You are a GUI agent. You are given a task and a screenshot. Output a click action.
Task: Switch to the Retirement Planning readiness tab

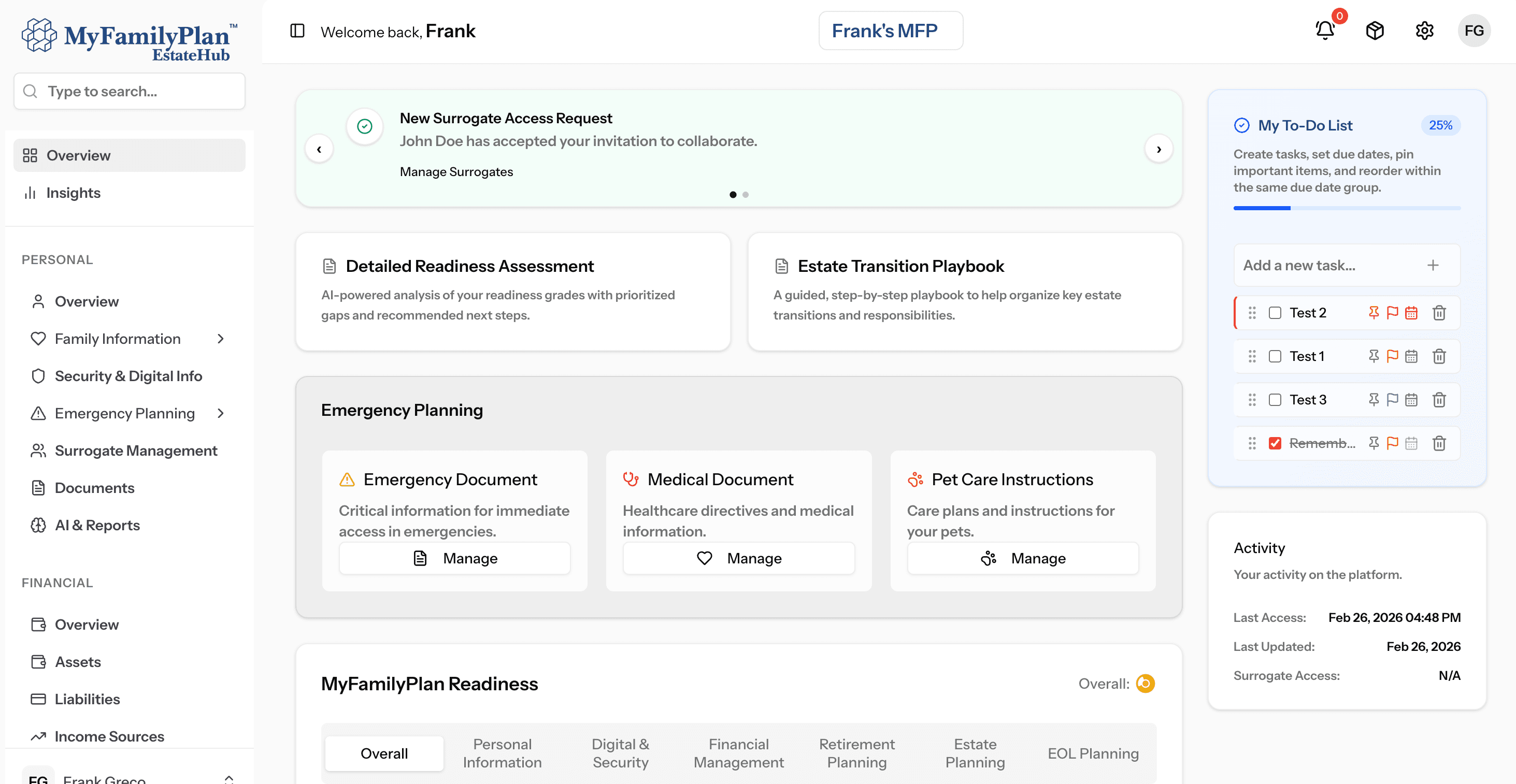click(857, 753)
